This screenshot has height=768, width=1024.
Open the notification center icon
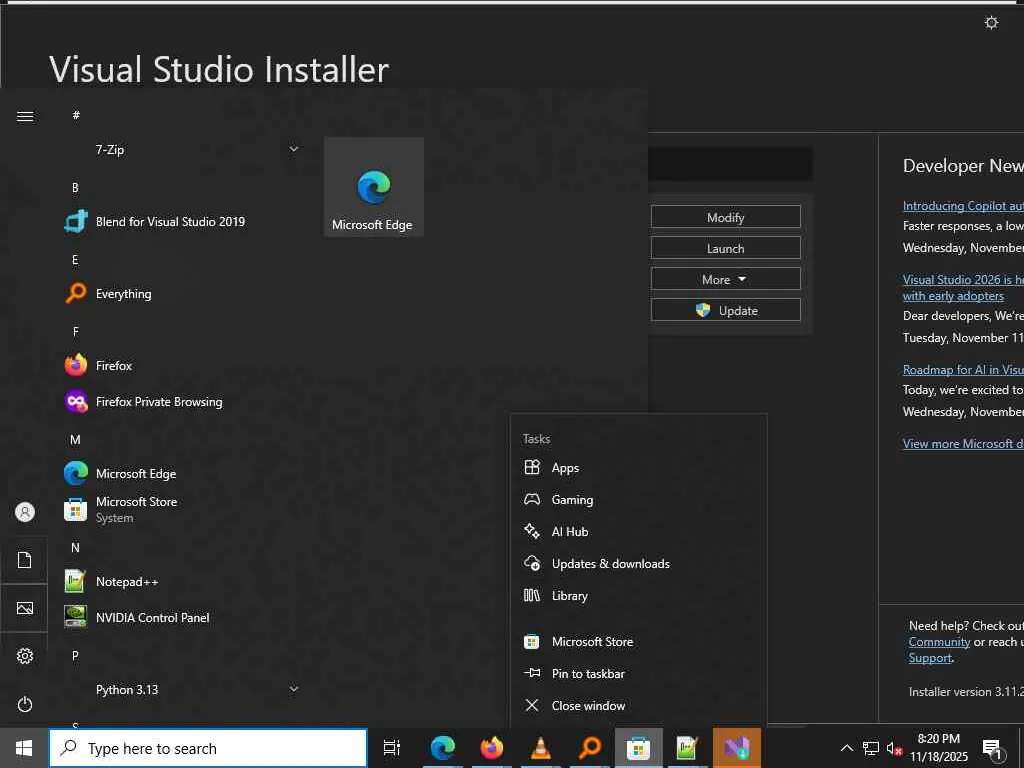click(x=992, y=749)
